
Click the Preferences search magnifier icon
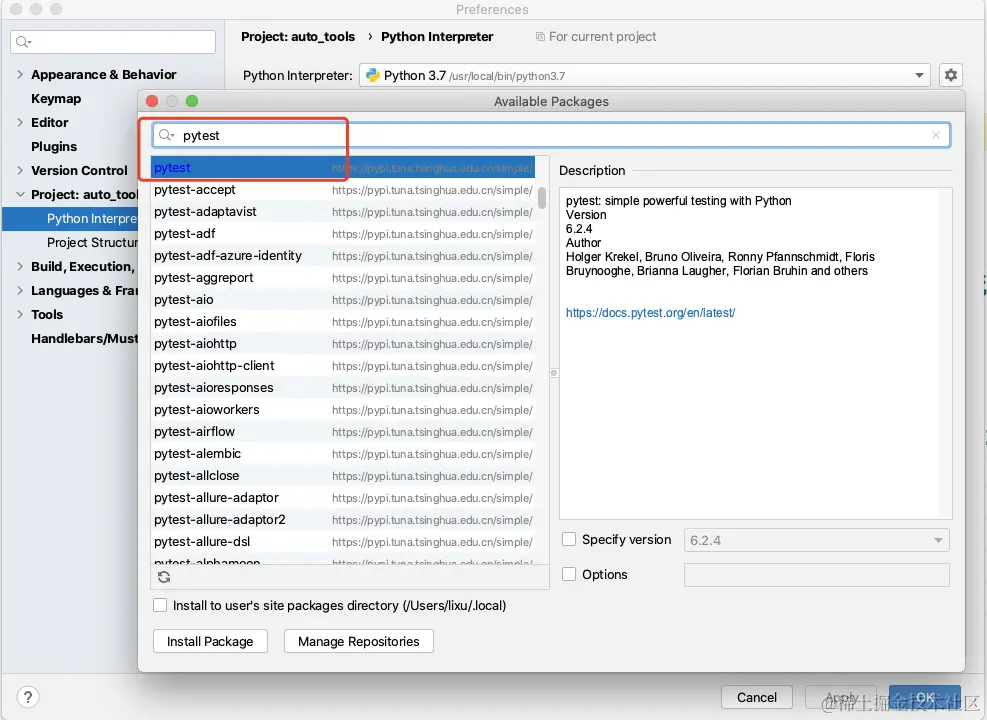[x=23, y=42]
